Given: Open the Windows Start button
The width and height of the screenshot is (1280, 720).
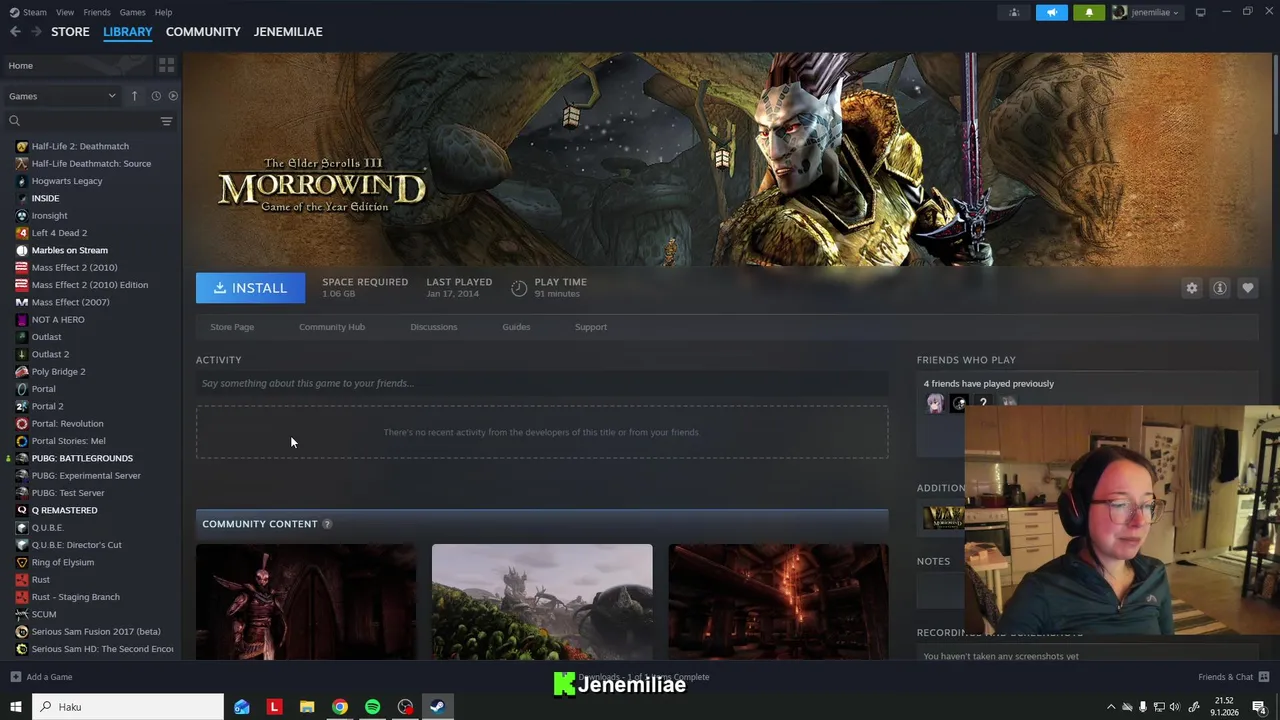Looking at the screenshot, I should point(15,707).
